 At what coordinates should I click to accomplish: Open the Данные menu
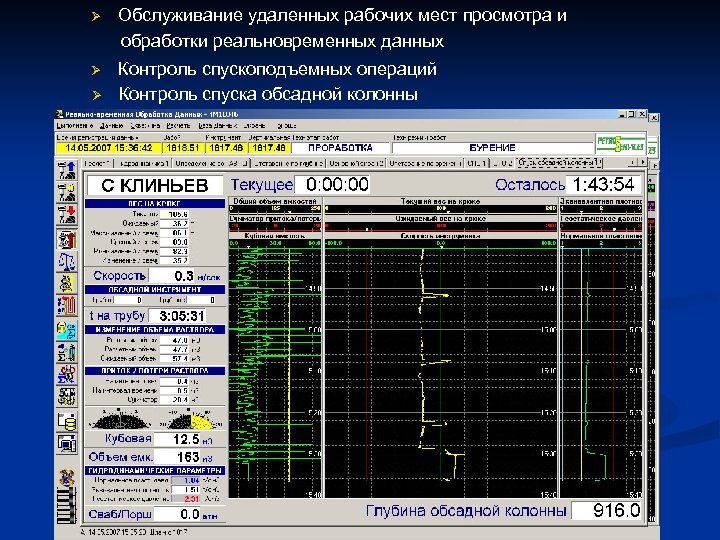pyautogui.click(x=112, y=125)
